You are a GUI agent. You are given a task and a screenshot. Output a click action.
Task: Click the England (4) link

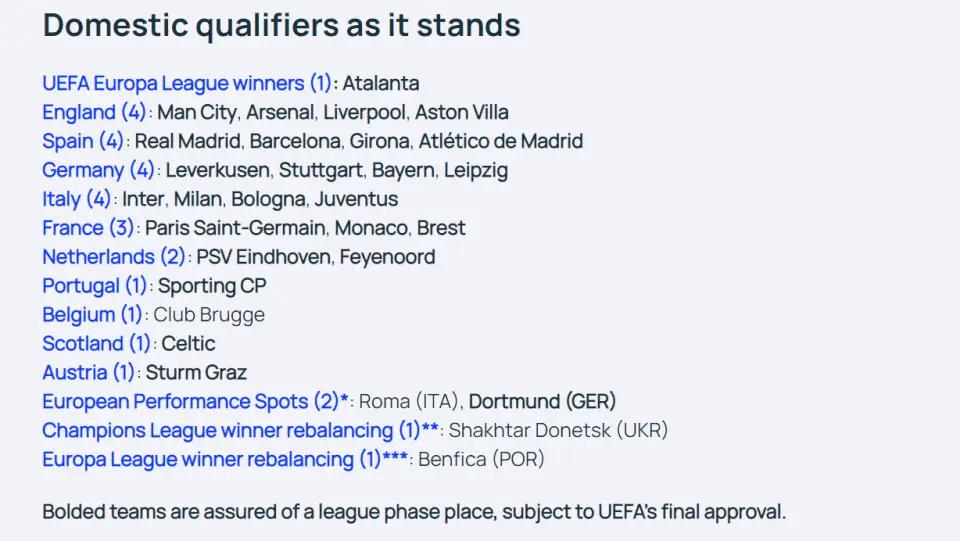click(94, 112)
